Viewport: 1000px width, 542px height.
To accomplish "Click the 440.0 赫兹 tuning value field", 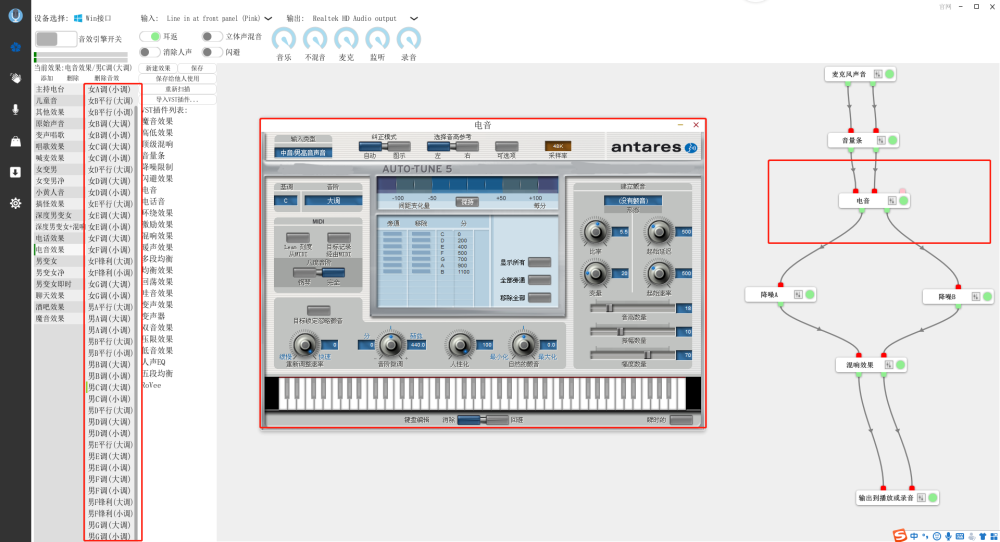I will (417, 345).
